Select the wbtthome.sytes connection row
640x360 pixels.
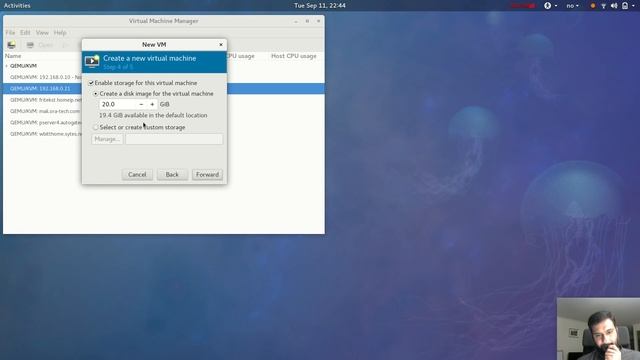click(x=42, y=134)
